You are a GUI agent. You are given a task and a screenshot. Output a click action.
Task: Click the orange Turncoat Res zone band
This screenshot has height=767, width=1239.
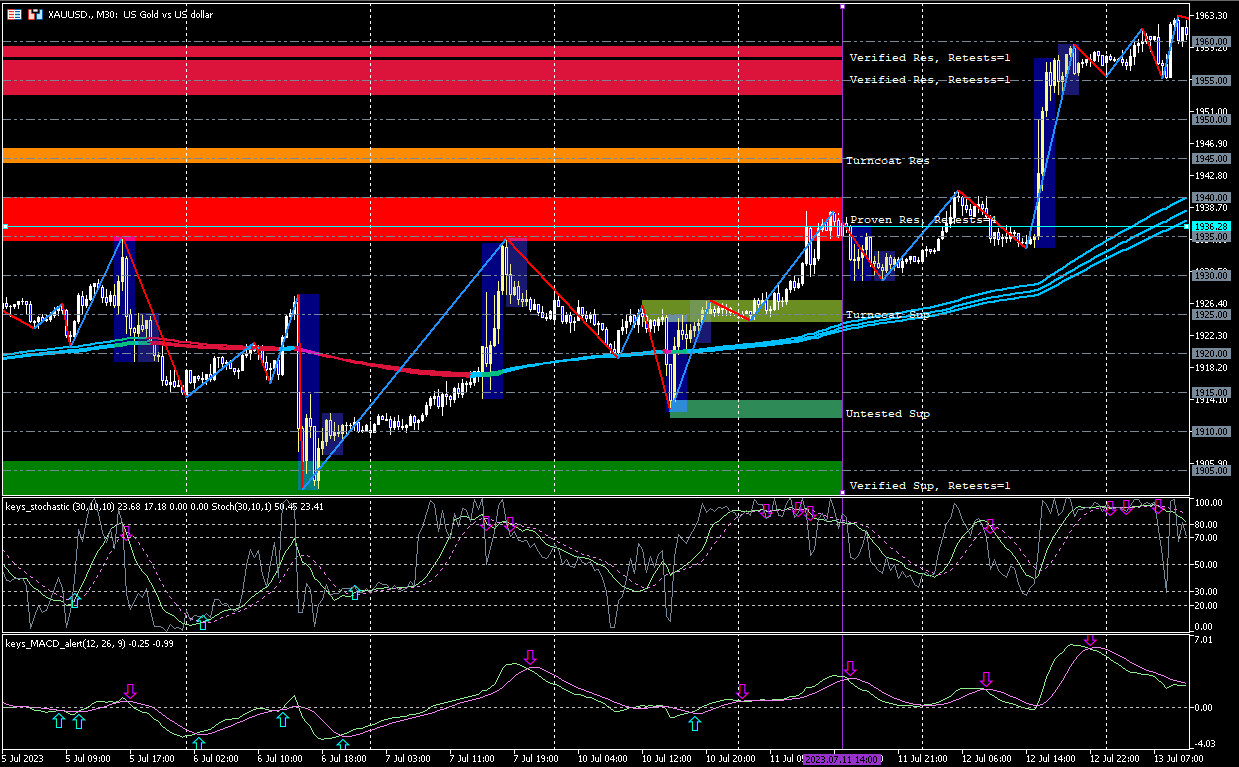pyautogui.click(x=422, y=155)
